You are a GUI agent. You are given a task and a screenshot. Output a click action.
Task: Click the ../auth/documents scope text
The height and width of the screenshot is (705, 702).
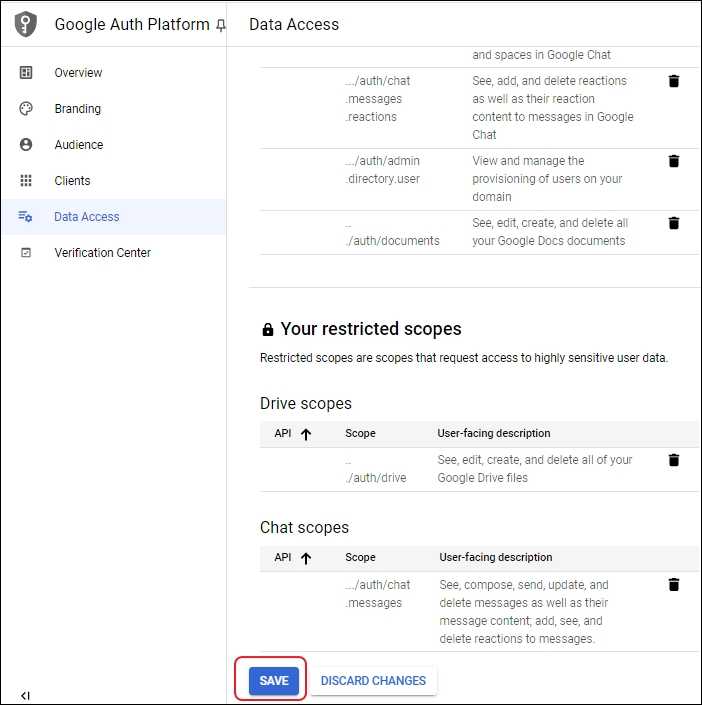tap(393, 232)
